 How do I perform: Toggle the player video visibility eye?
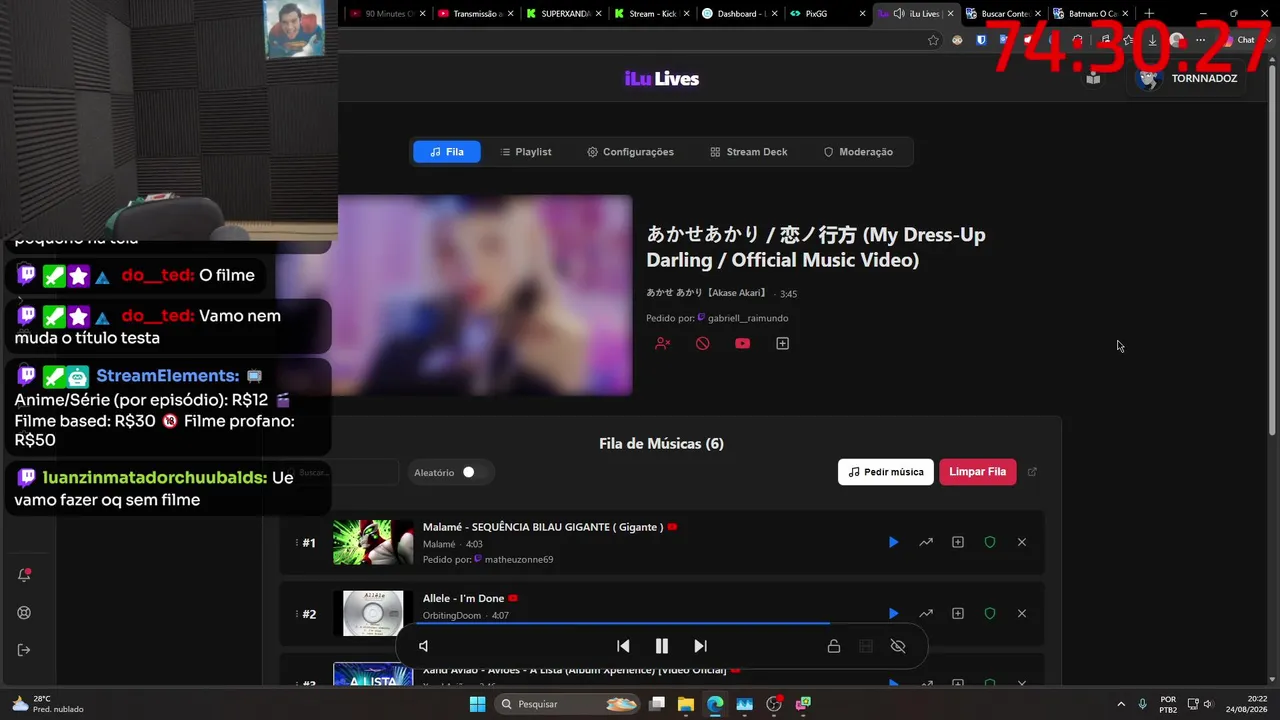898,646
